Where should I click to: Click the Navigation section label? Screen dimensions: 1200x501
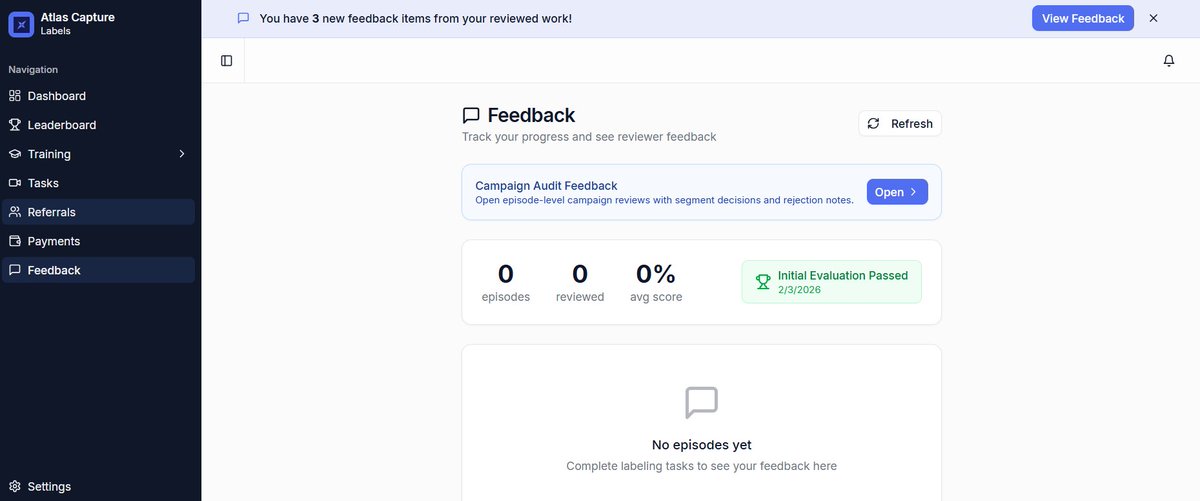(33, 70)
